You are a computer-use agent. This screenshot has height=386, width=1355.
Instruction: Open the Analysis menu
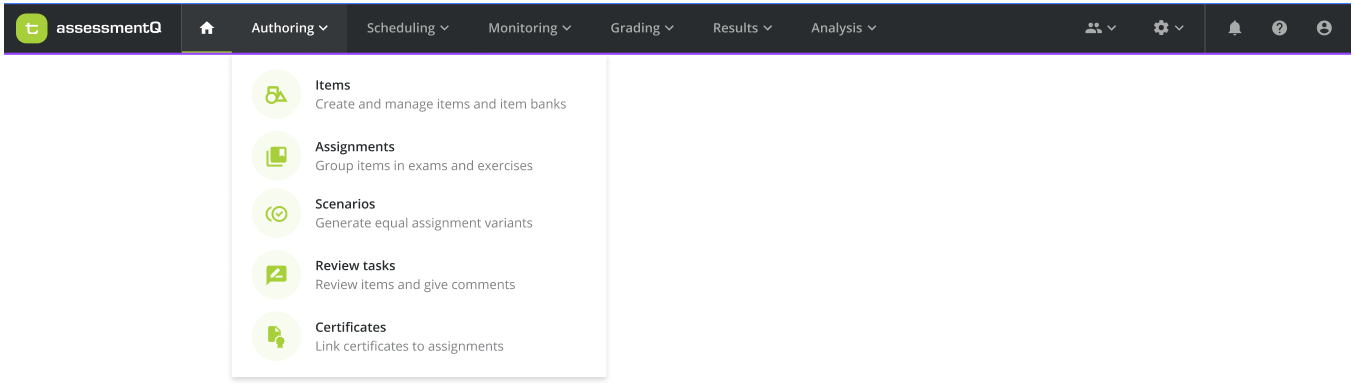point(844,28)
